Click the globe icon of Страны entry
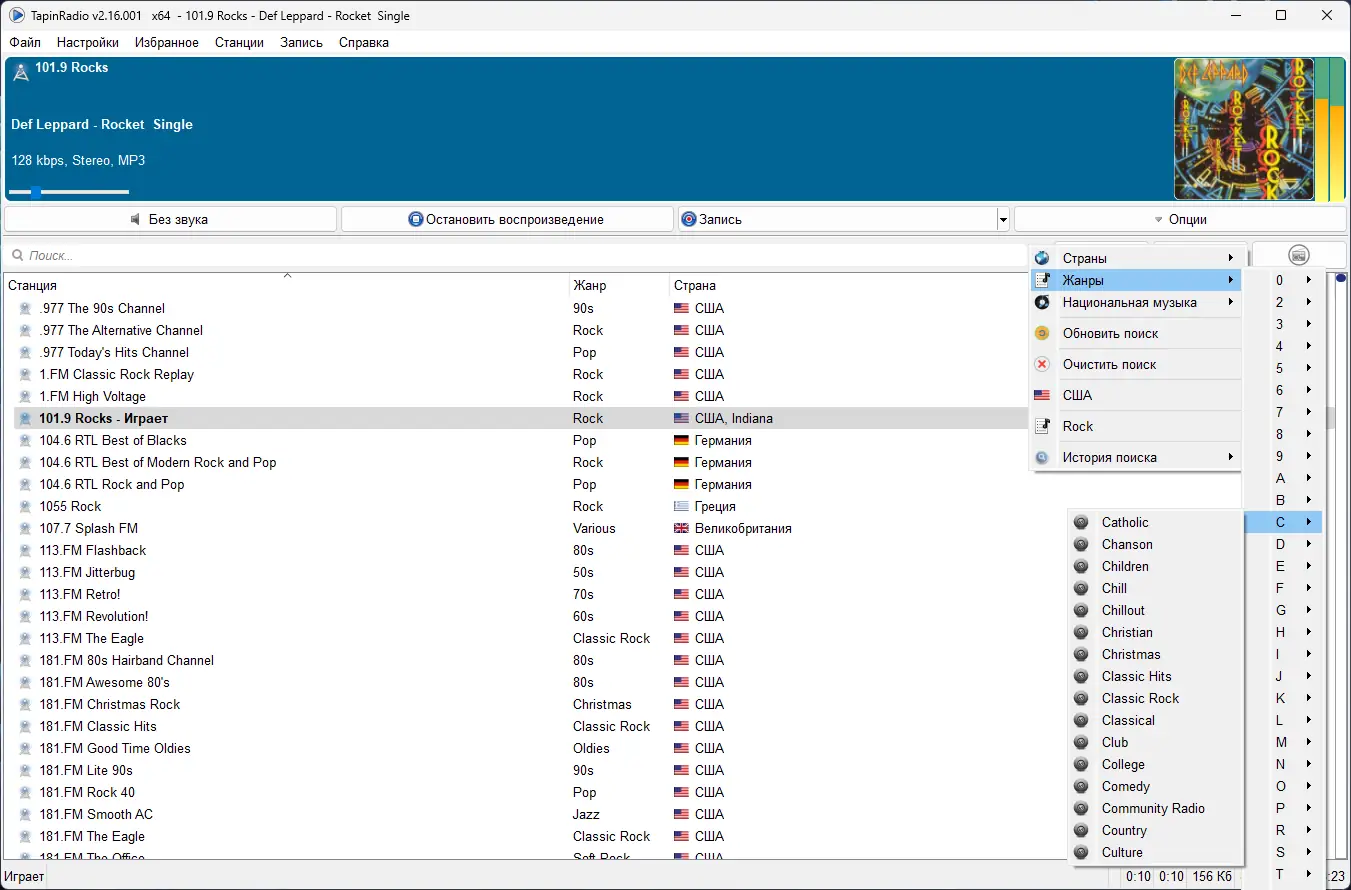Viewport: 1351px width, 890px height. click(1042, 258)
